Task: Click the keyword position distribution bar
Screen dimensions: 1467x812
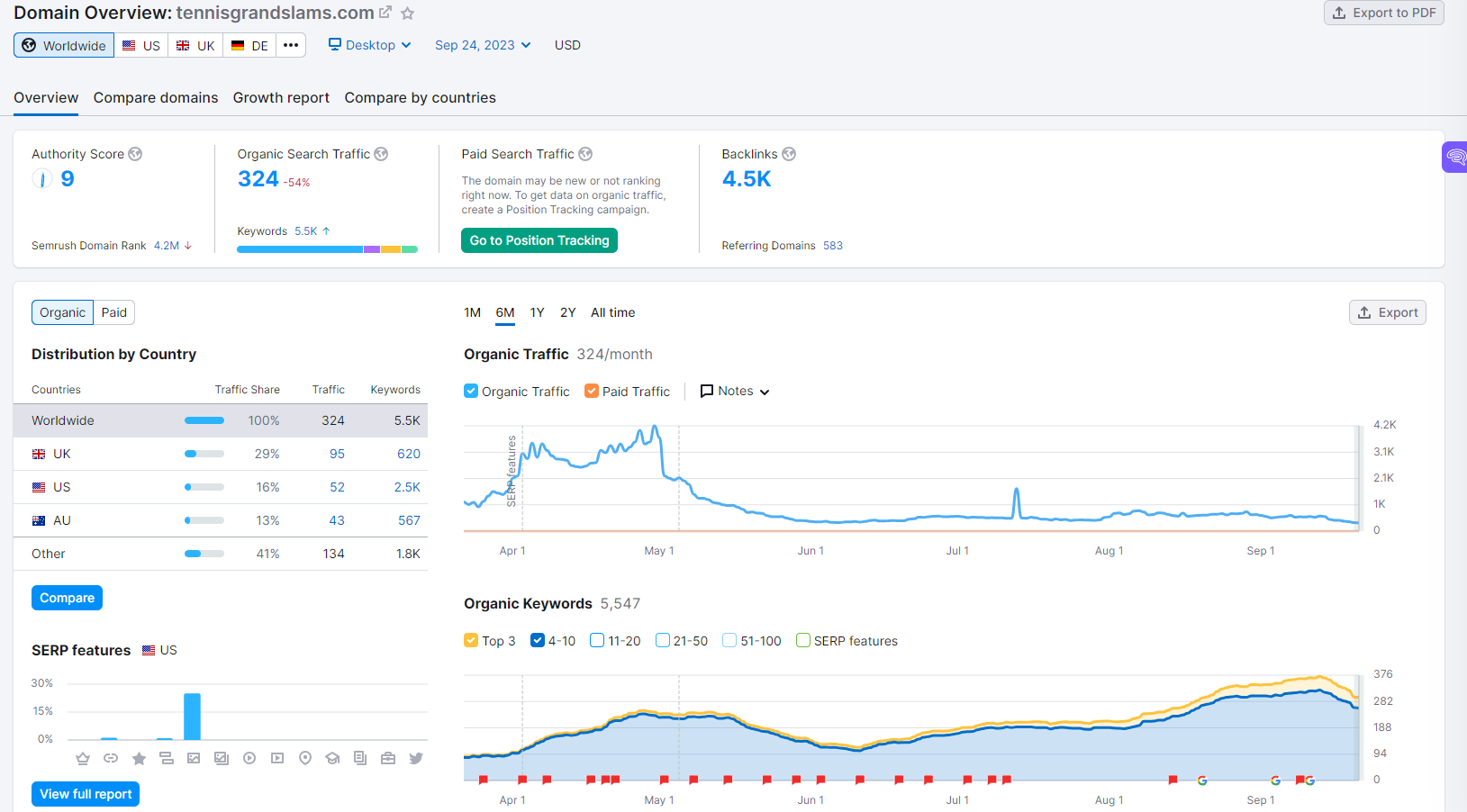Action: point(327,249)
